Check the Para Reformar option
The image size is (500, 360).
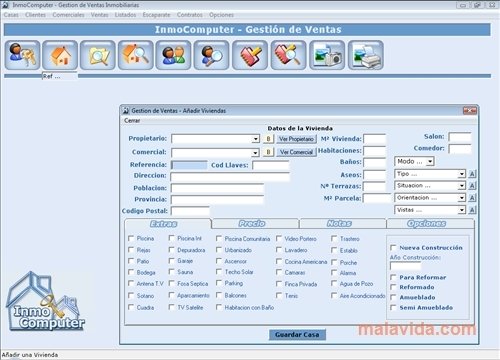pyautogui.click(x=393, y=277)
